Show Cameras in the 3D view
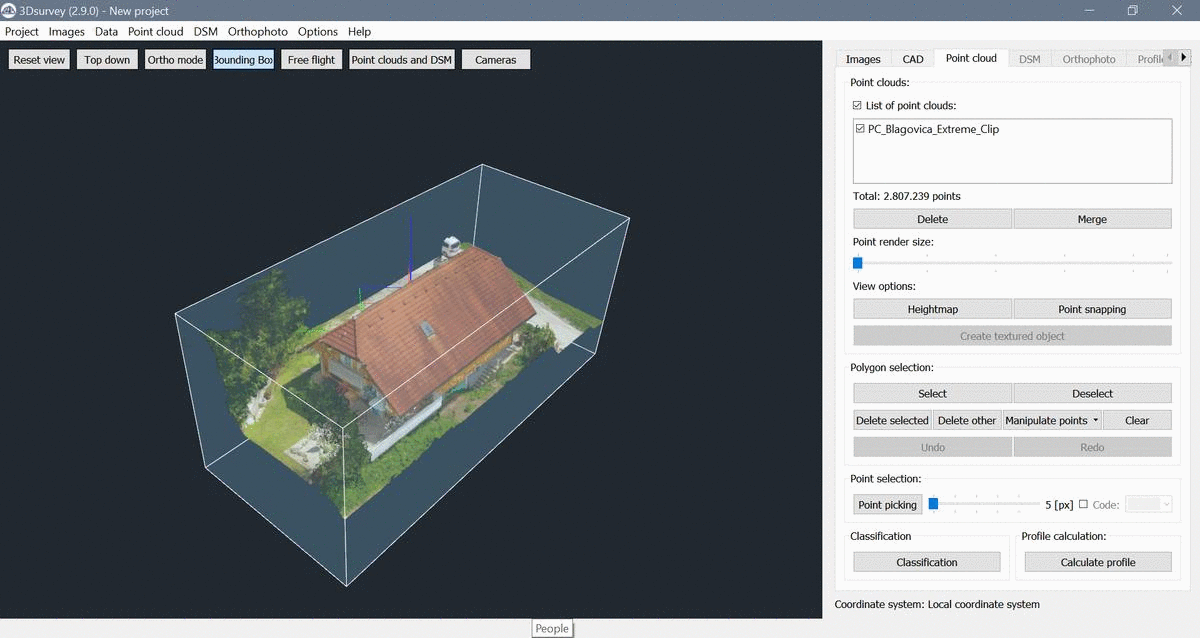This screenshot has width=1200, height=638. click(x=496, y=60)
